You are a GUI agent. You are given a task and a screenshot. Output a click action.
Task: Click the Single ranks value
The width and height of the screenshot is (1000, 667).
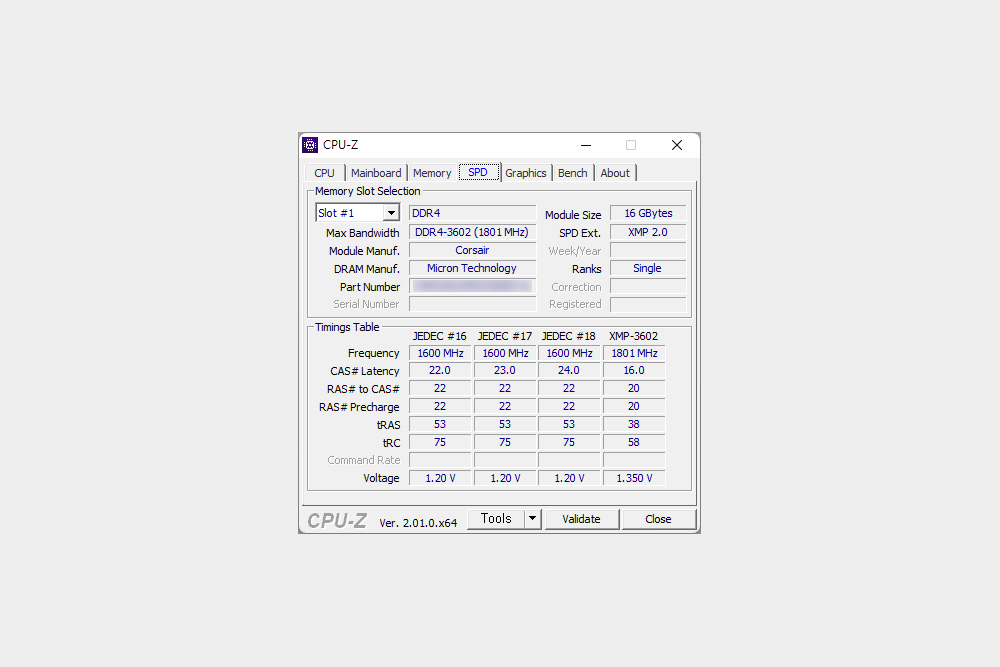point(648,268)
